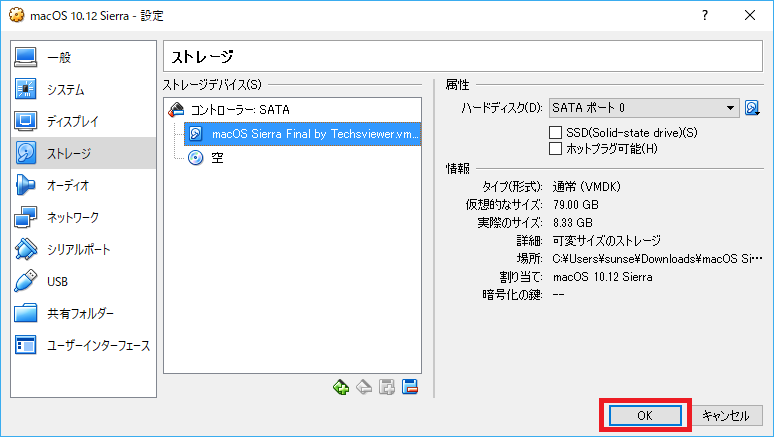Click the display screen icon for ディスプレイ

(26, 121)
